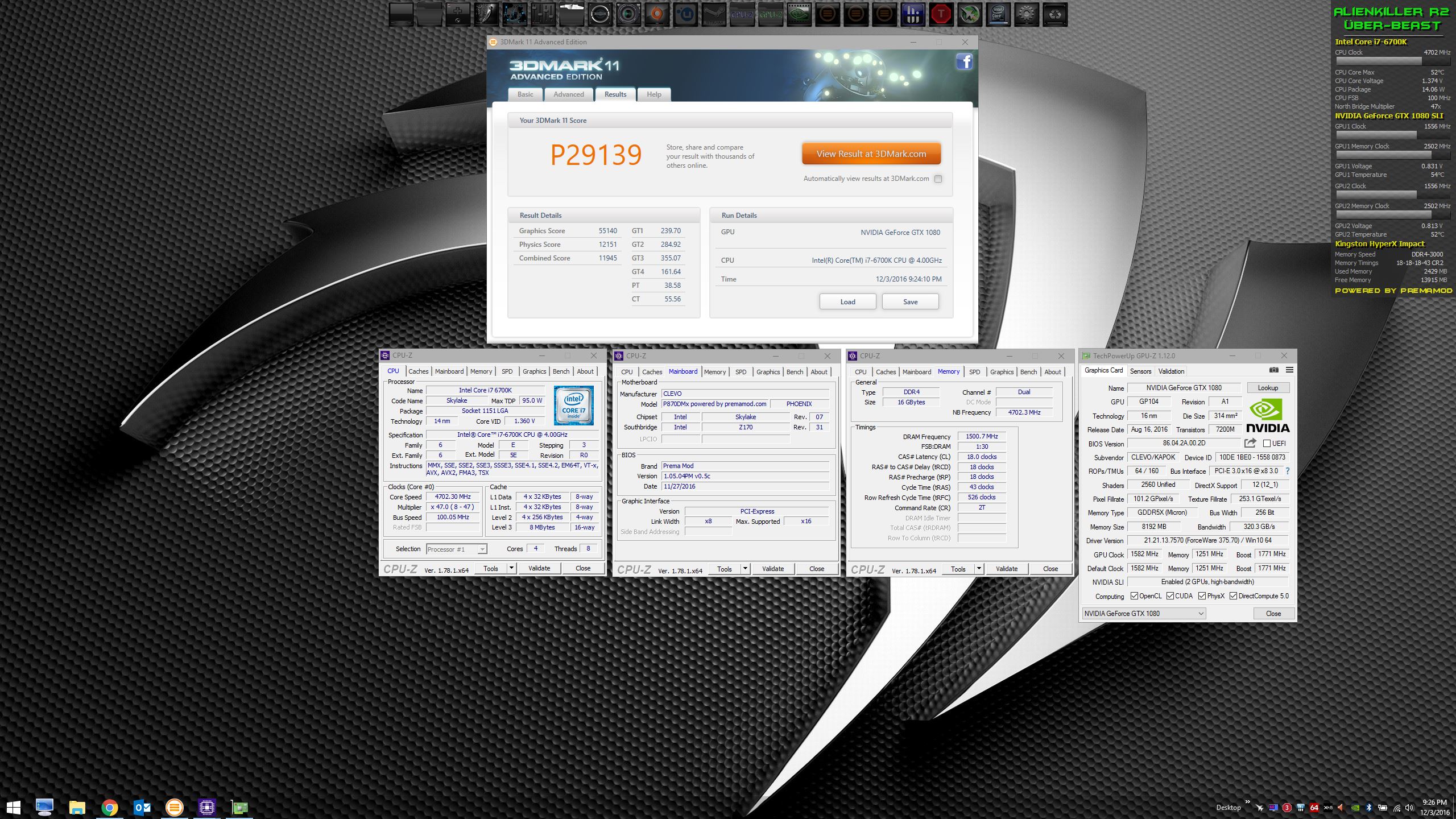Open the Recycle Bin dock icon
This screenshot has width=1456, height=819.
pos(1055,15)
